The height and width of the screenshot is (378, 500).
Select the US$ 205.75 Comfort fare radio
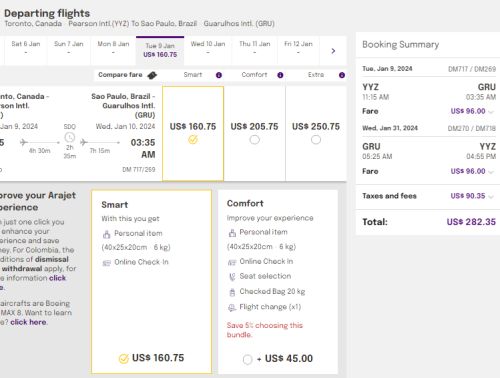tap(254, 140)
